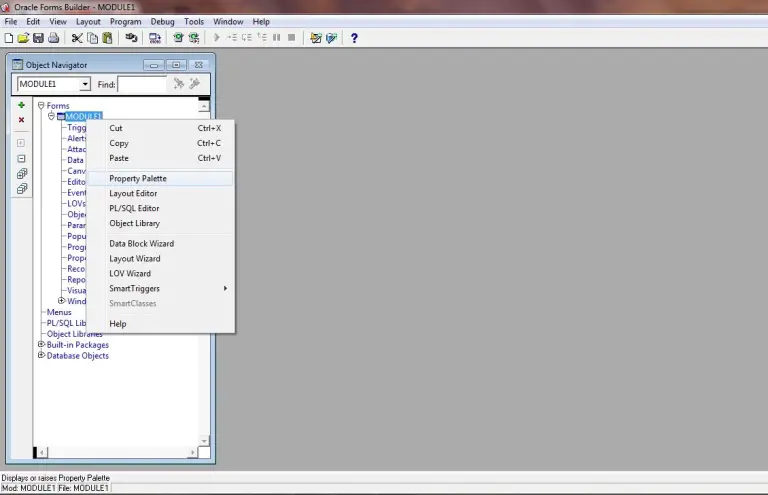This screenshot has height=495, width=768.
Task: Choose Paste from the context menu
Action: coord(161,158)
